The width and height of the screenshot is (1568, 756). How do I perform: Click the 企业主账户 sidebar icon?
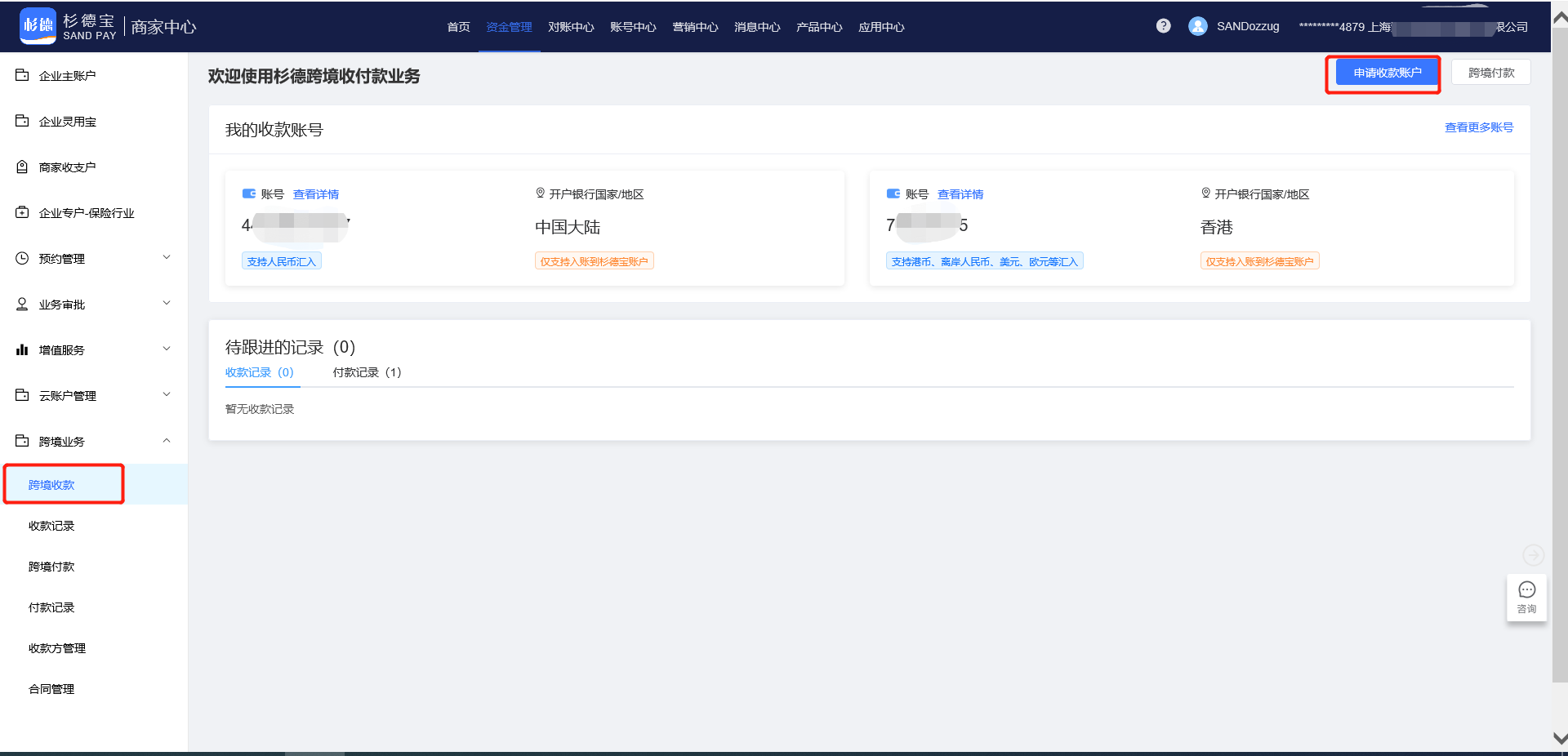[22, 75]
